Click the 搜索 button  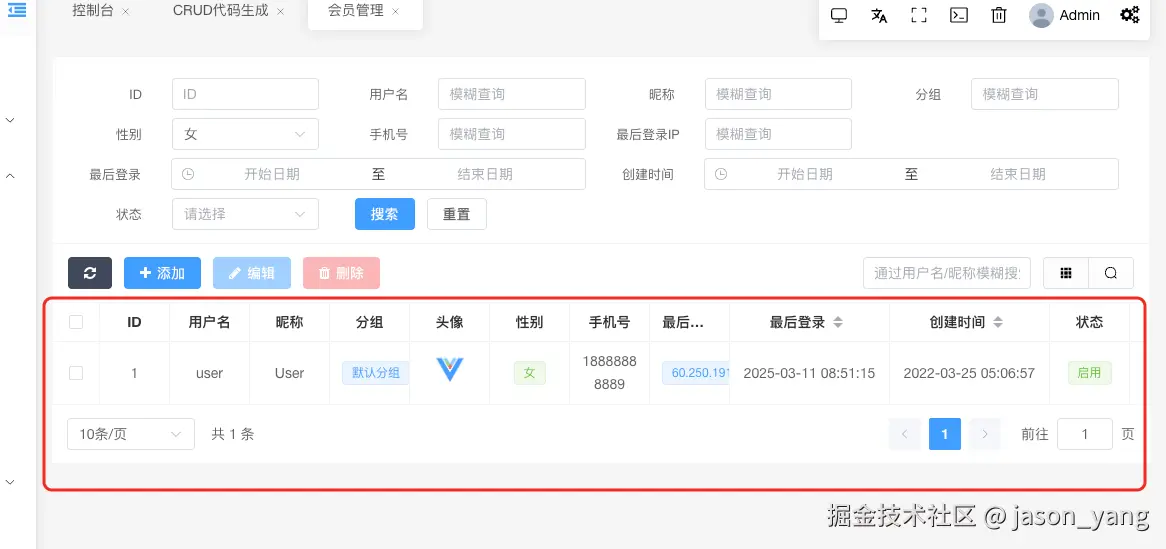click(384, 214)
